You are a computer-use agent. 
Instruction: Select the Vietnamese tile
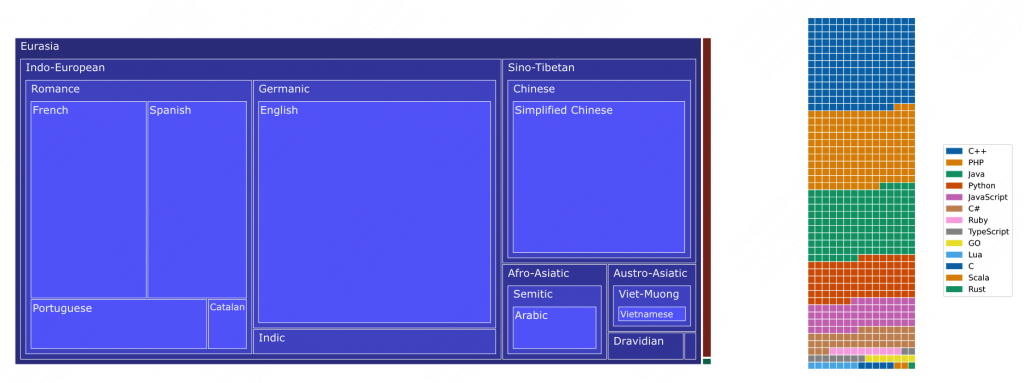click(x=652, y=314)
